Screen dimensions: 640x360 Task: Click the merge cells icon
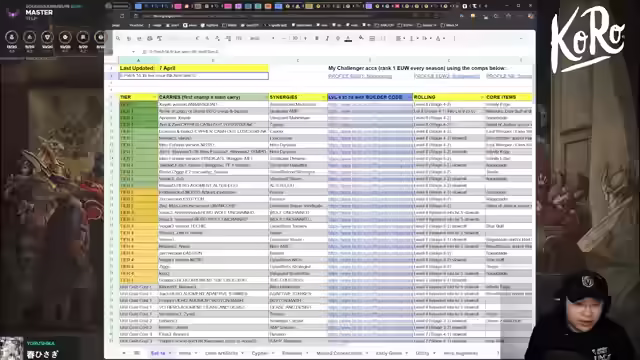(382, 38)
